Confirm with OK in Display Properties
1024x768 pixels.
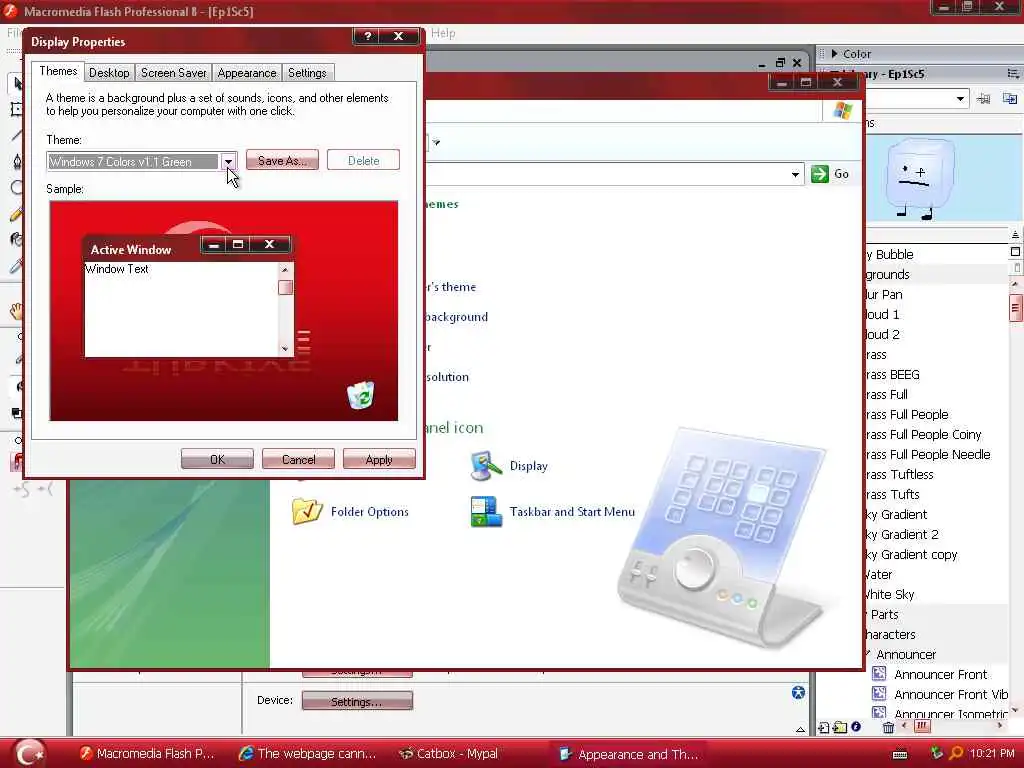pos(217,459)
